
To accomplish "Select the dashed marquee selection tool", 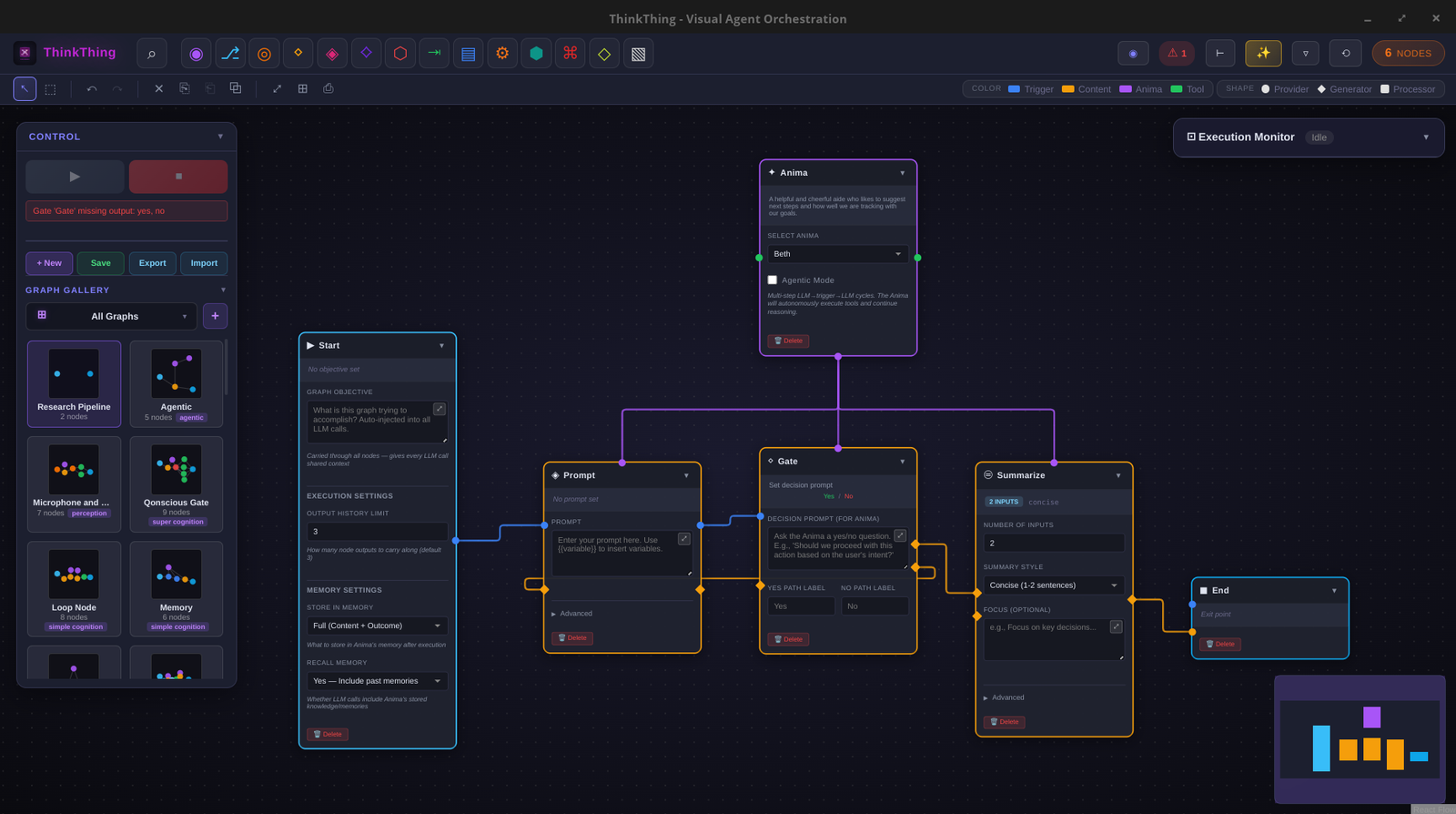I will pos(50,88).
